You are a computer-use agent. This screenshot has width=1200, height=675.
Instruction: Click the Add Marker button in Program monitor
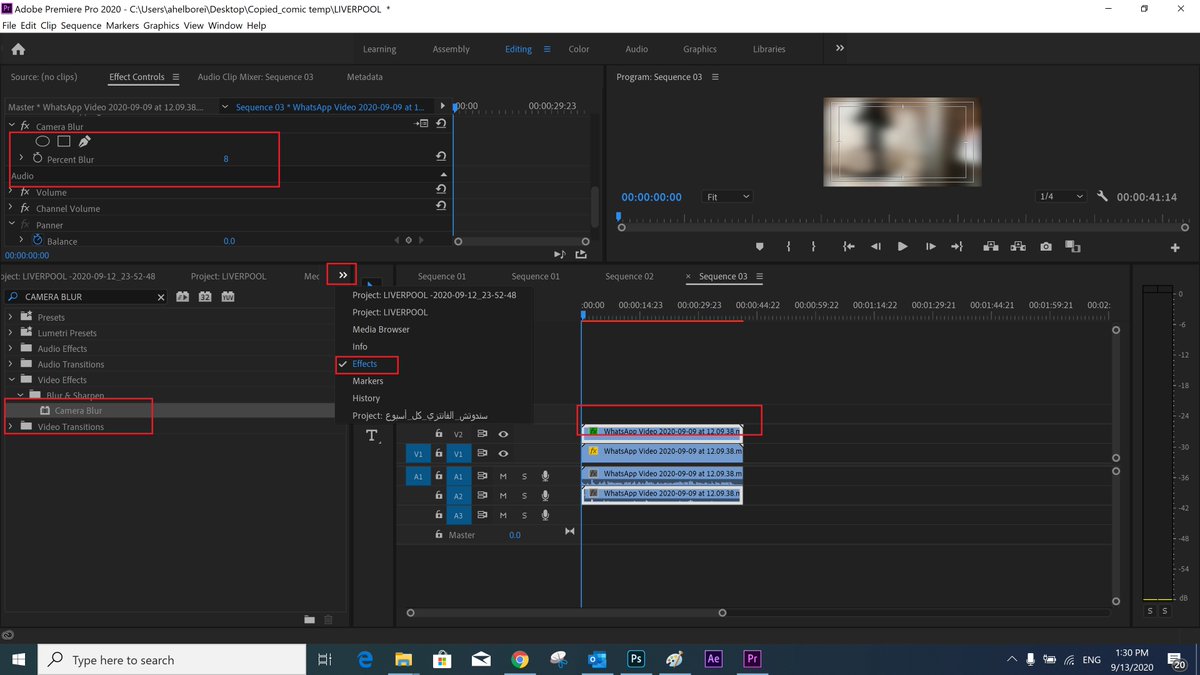click(759, 246)
